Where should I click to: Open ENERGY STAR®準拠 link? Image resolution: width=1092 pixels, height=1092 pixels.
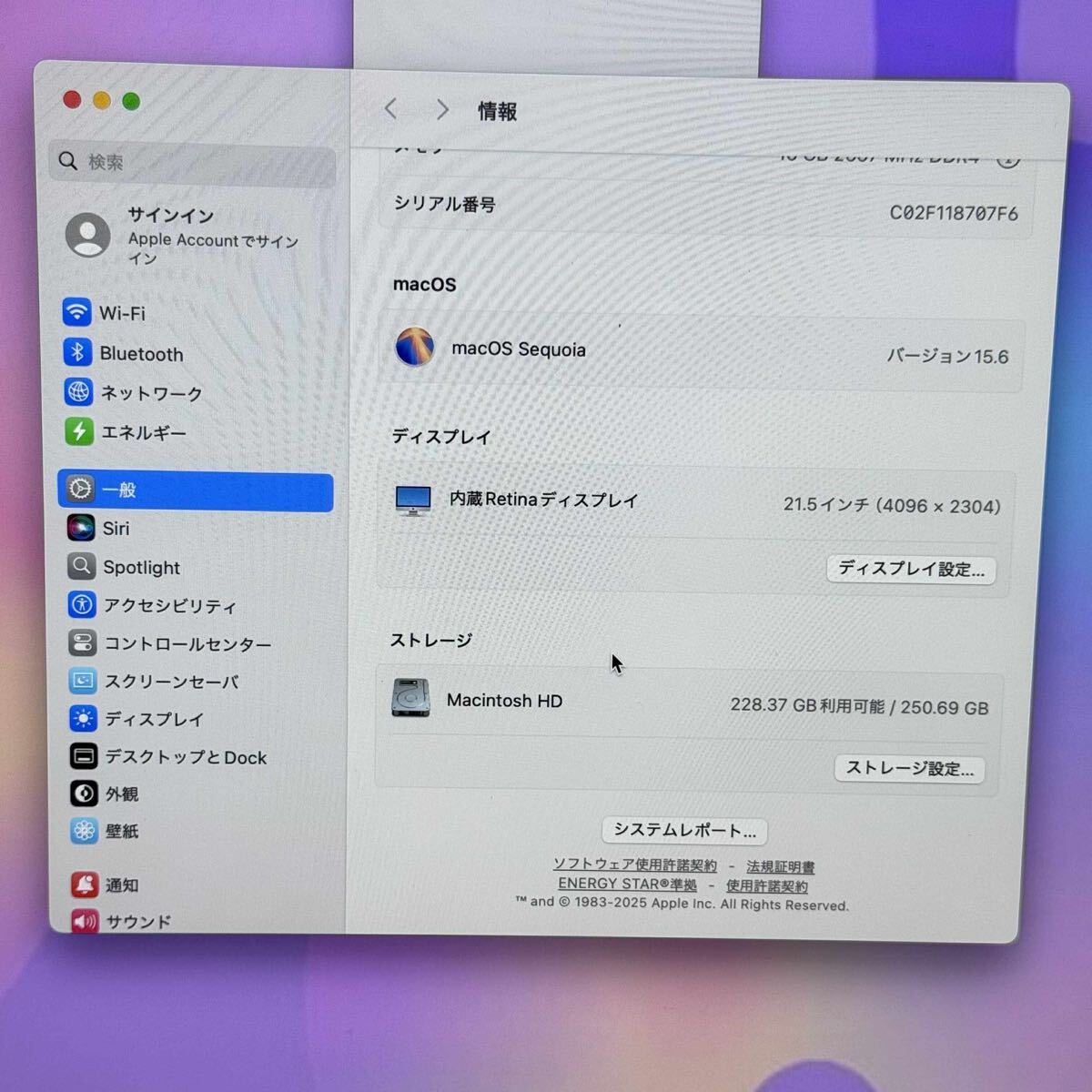tap(627, 884)
